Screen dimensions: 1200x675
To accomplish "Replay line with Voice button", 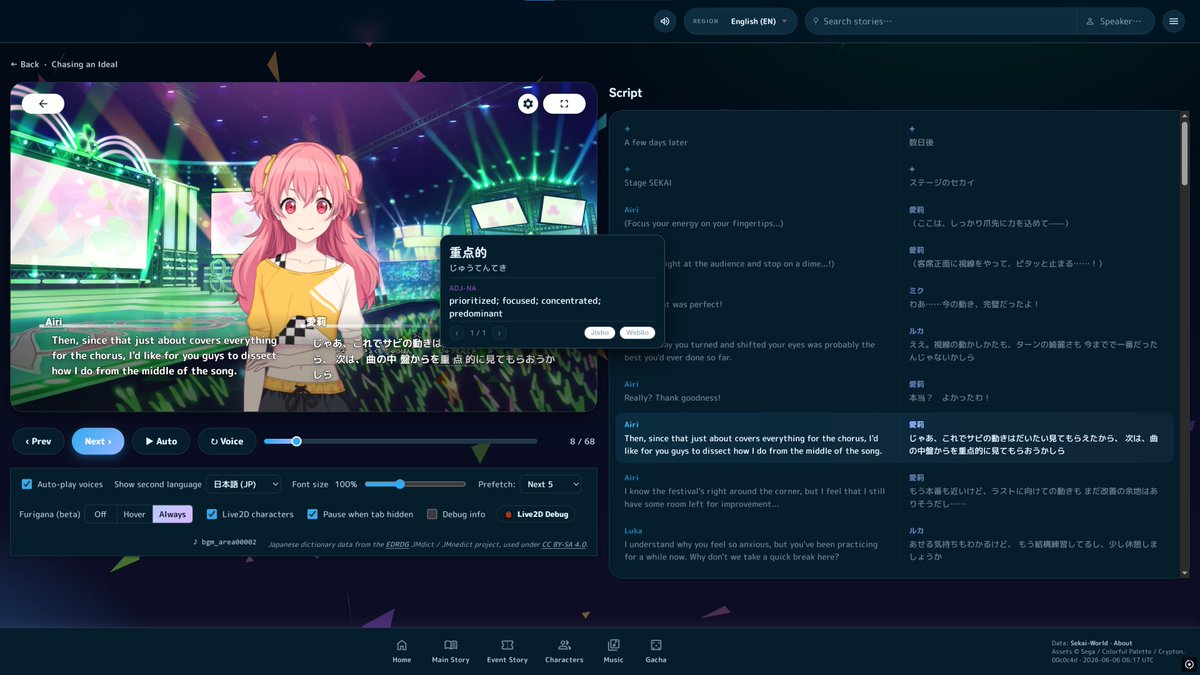I will [227, 441].
